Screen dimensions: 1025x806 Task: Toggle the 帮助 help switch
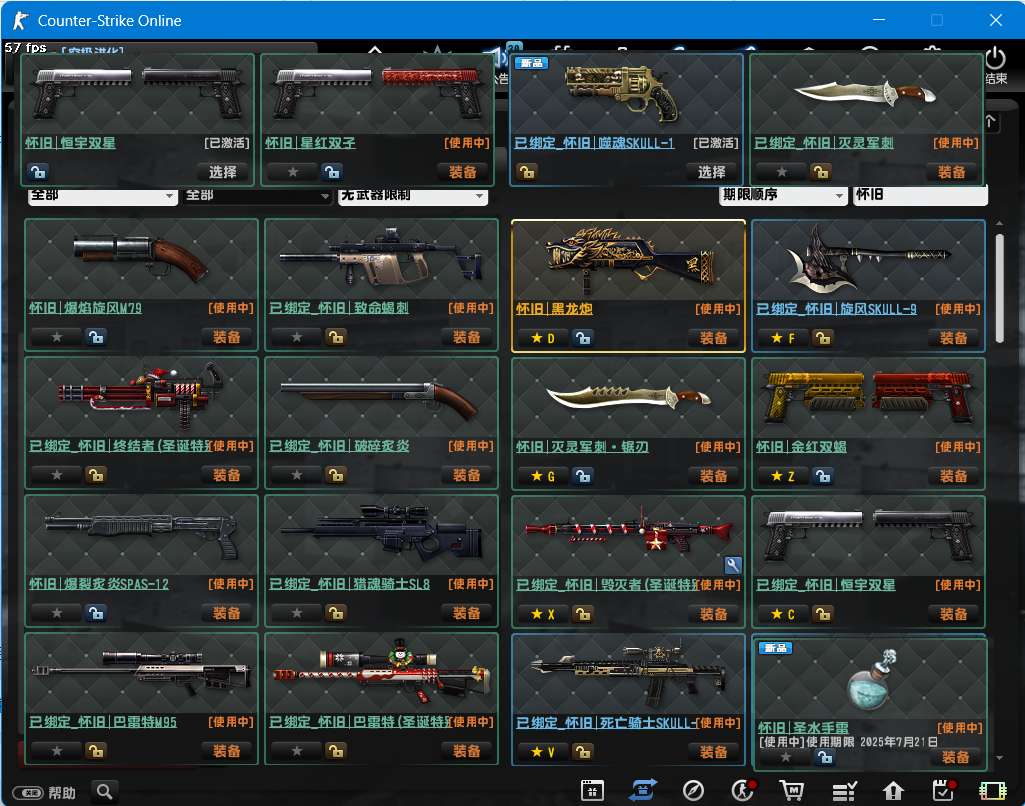pos(28,793)
